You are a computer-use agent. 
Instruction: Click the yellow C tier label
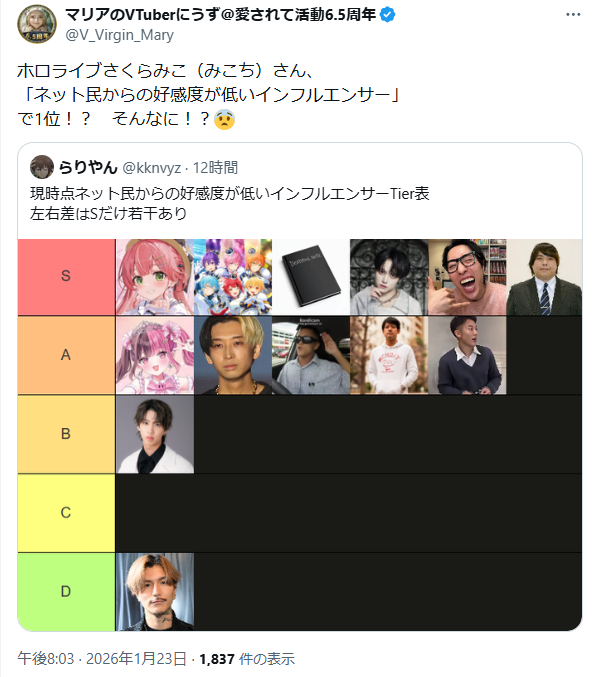(66, 513)
